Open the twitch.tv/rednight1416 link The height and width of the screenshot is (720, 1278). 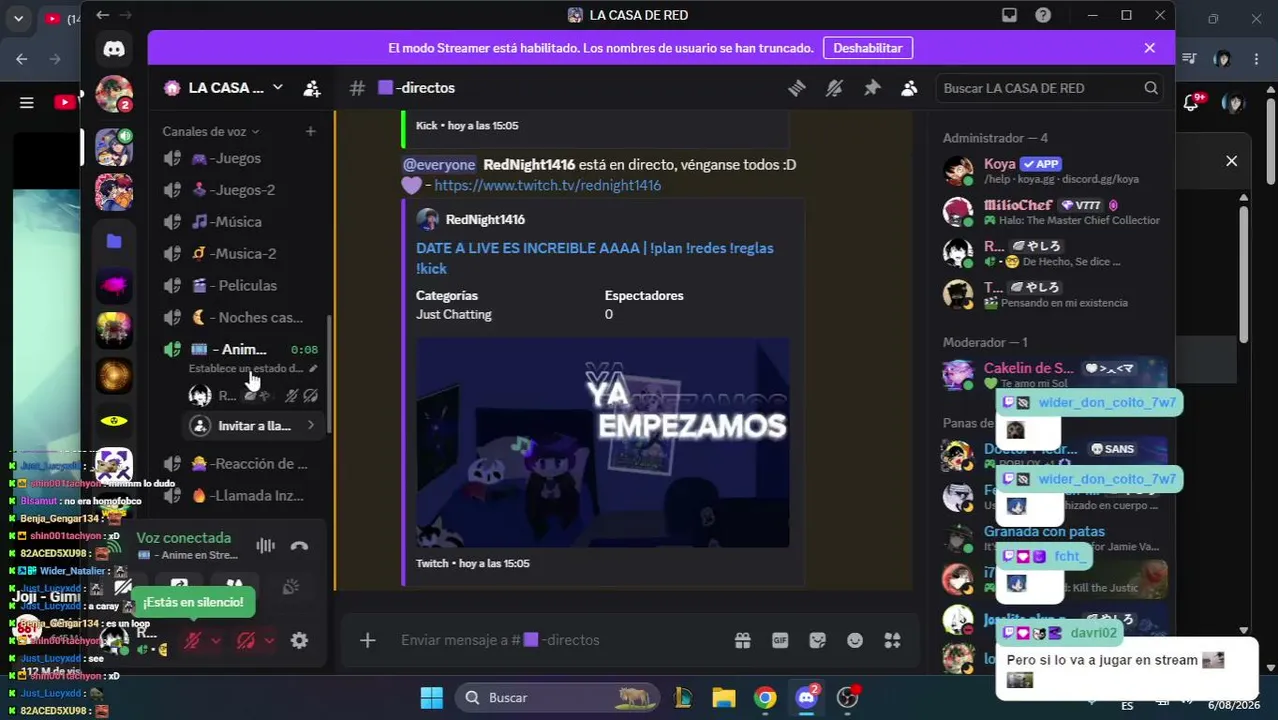pyautogui.click(x=547, y=185)
